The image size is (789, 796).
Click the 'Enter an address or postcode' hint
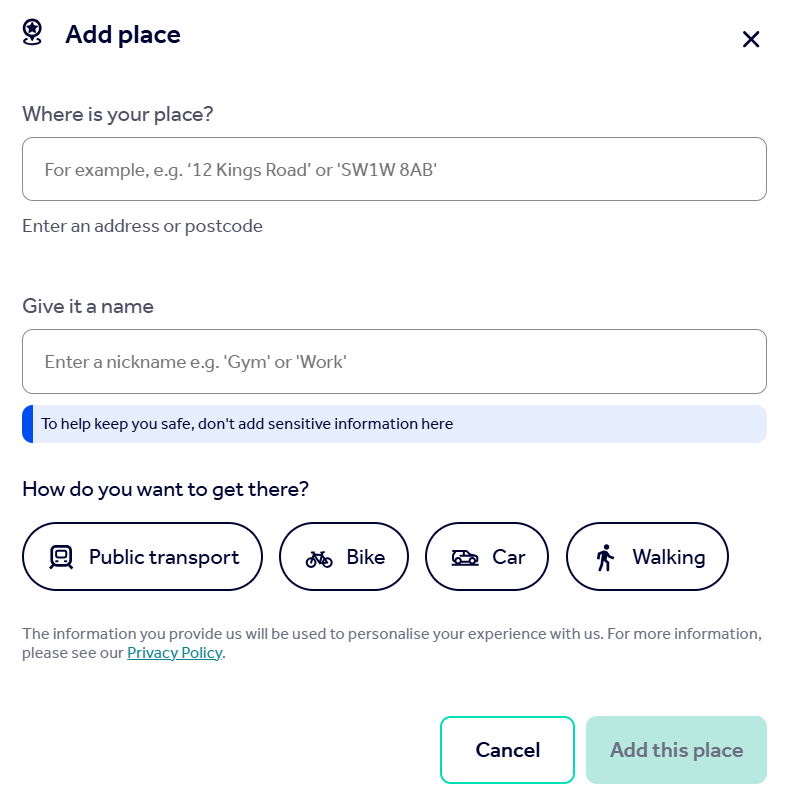143,226
